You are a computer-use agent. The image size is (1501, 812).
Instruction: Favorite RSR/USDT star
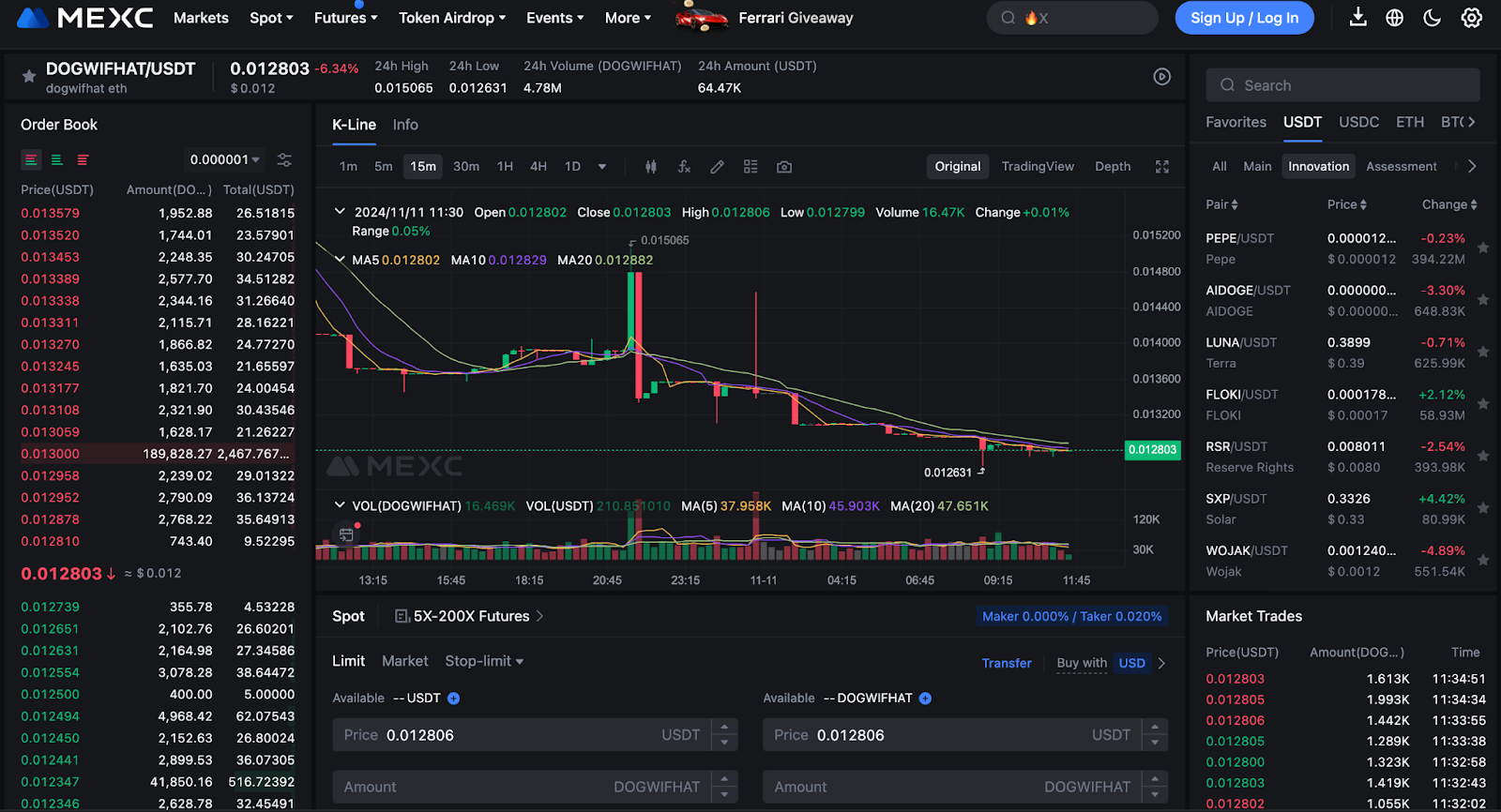click(1483, 457)
